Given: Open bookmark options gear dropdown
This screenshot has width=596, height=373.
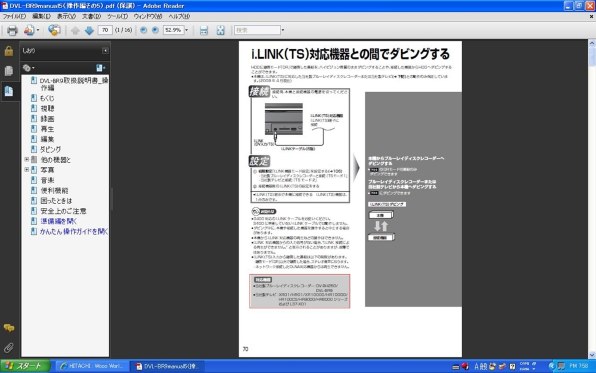Looking at the screenshot, I should 28,68.
